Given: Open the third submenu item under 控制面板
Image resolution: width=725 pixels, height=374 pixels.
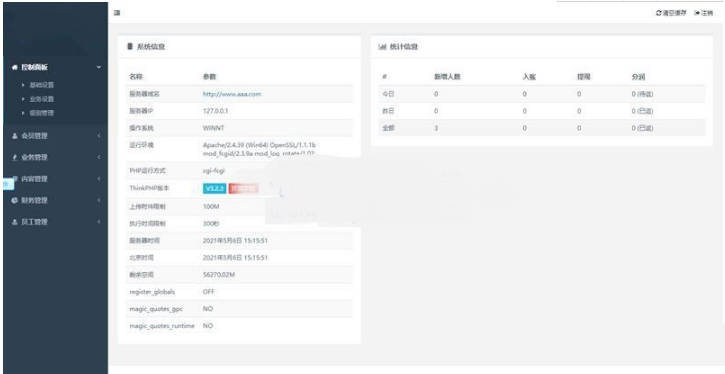Looking at the screenshot, I should tap(42, 113).
